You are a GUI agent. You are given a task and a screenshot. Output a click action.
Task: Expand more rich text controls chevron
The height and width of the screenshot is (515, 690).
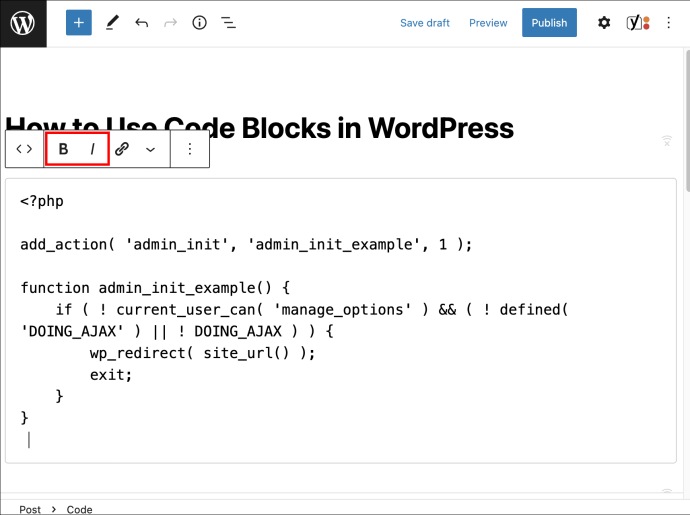[150, 150]
